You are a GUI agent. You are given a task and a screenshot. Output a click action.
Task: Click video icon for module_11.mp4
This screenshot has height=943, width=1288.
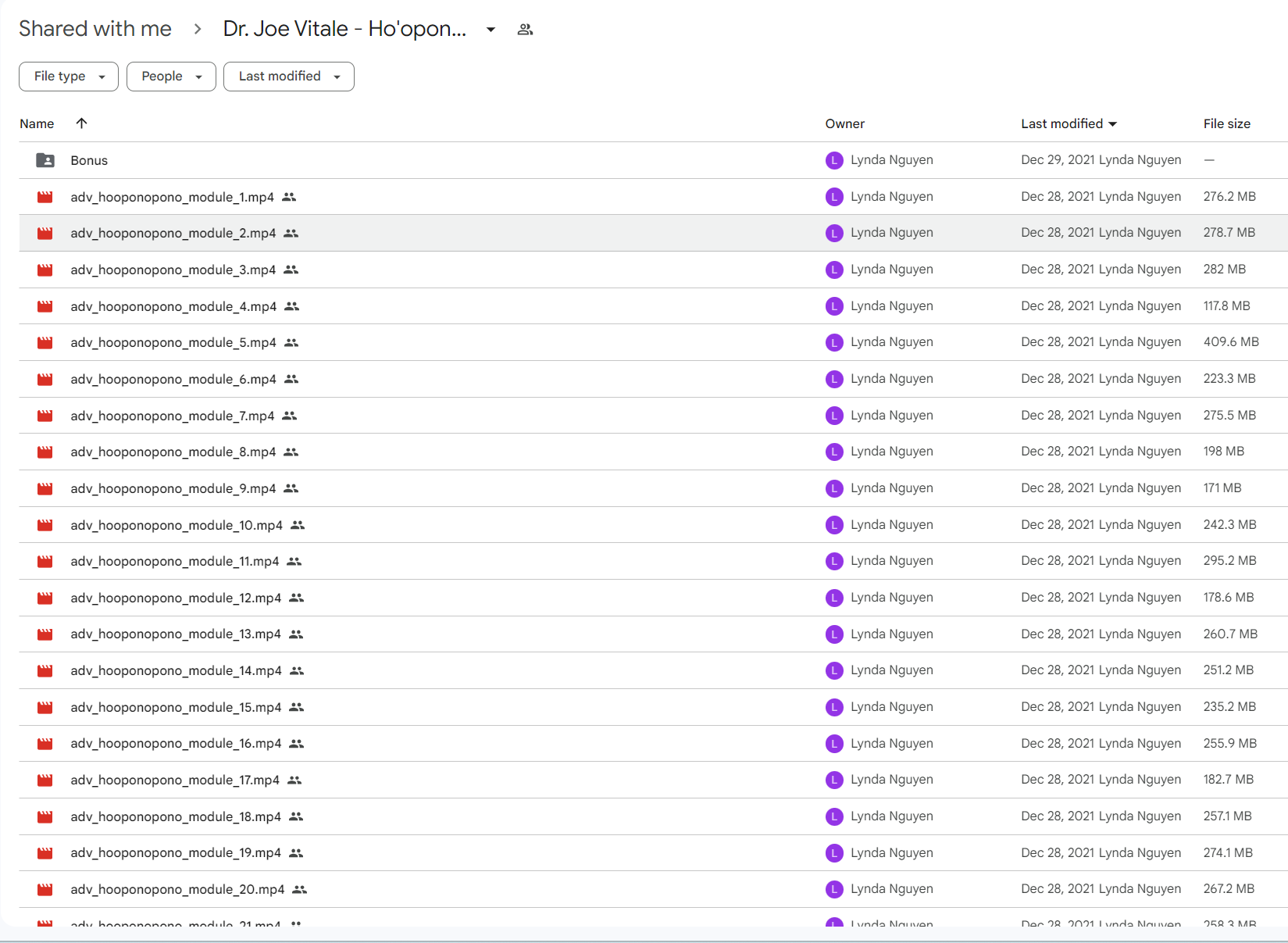pos(45,561)
